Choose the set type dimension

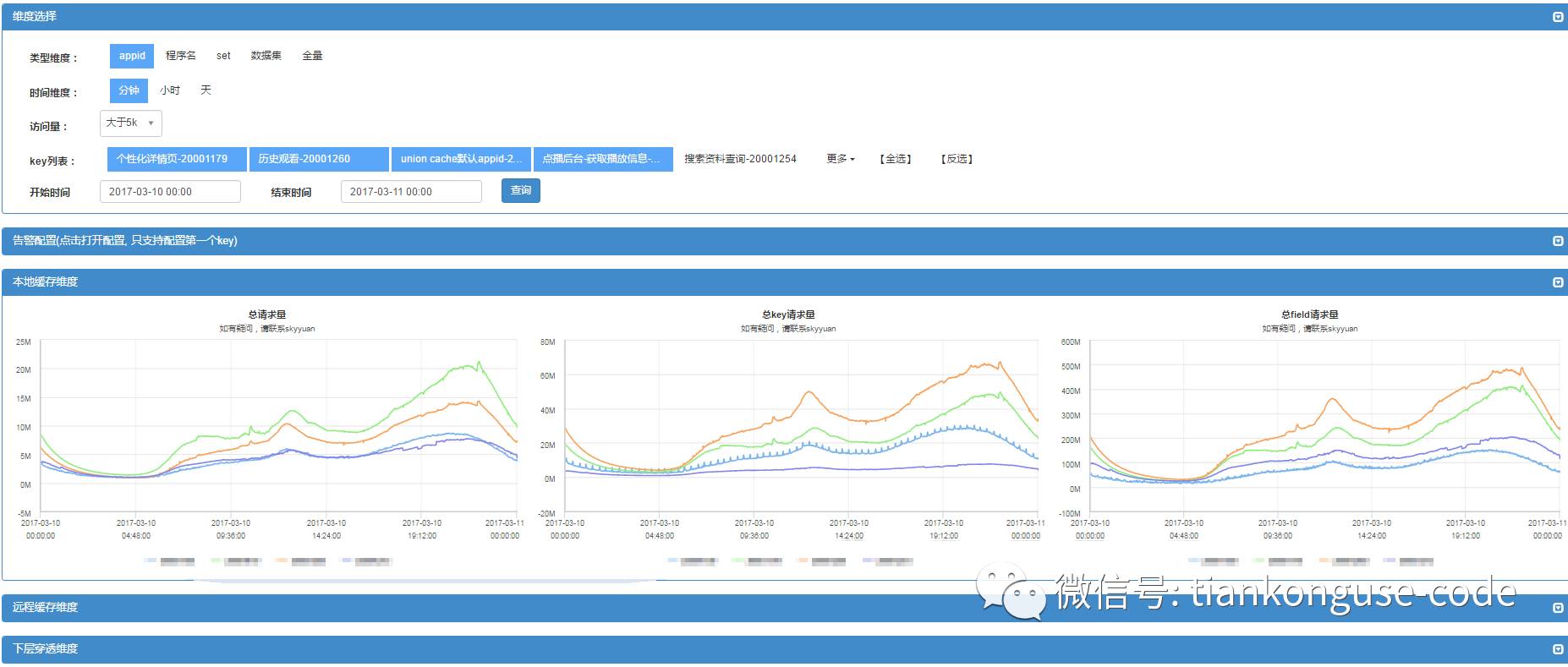pos(223,56)
